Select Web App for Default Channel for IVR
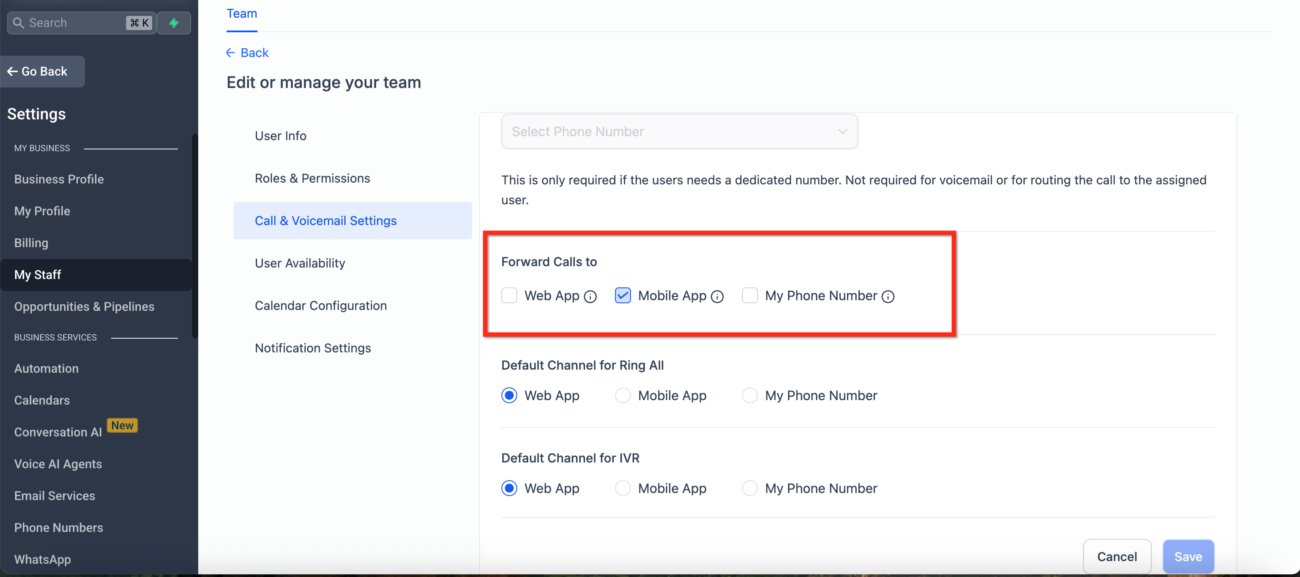The height and width of the screenshot is (577, 1300). [x=510, y=489]
